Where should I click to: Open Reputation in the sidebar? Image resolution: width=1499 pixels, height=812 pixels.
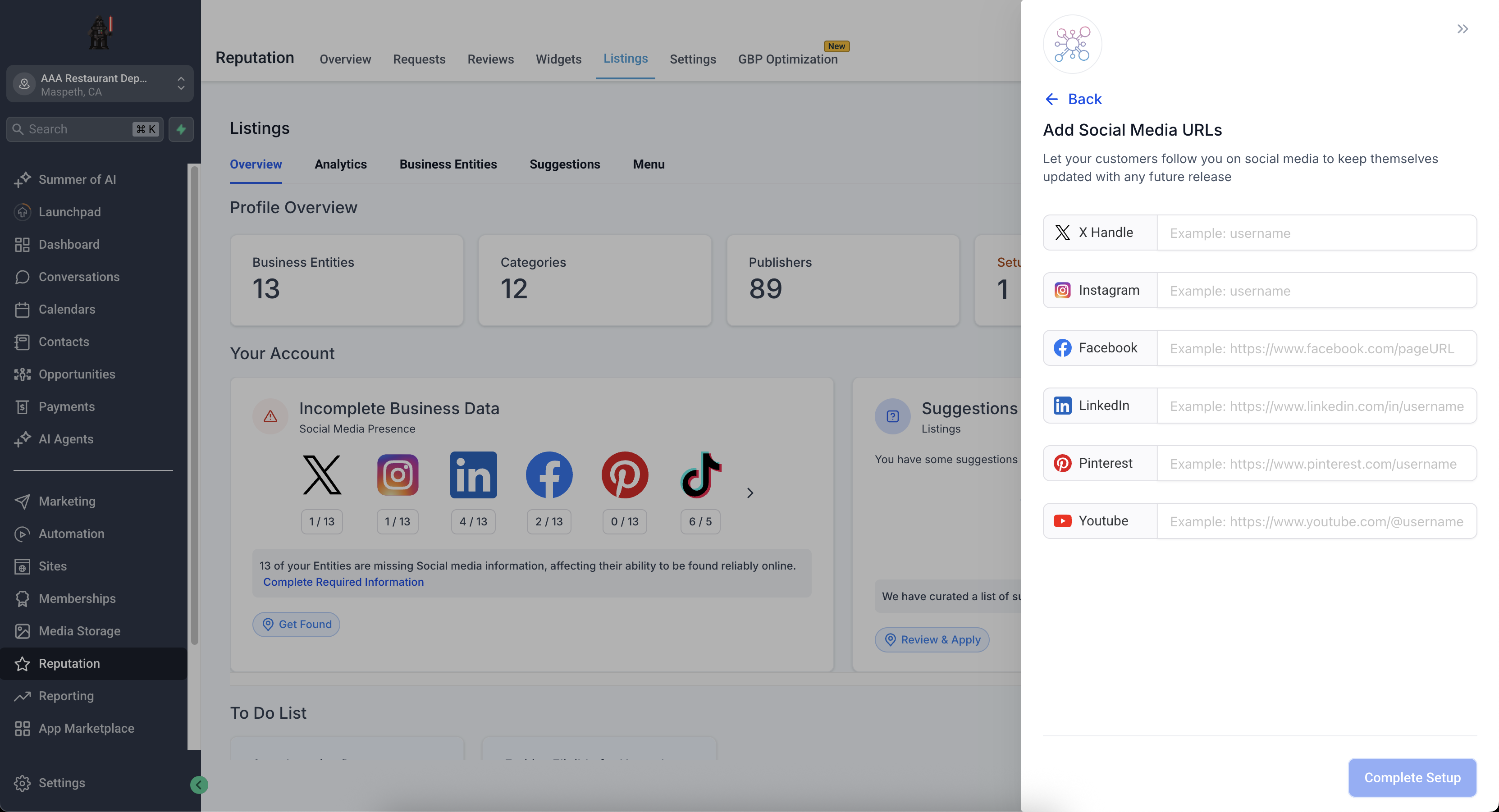click(x=69, y=664)
